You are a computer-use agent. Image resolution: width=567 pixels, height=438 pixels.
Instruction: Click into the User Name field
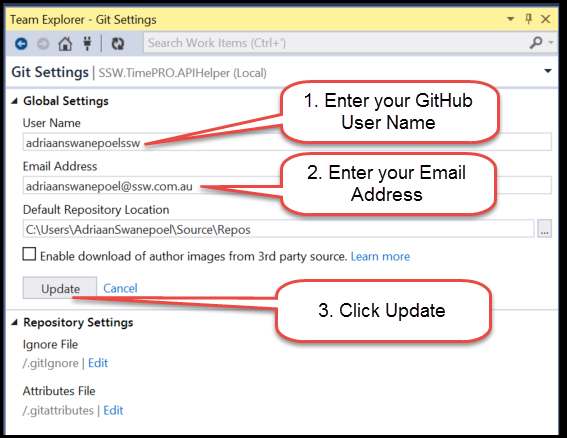pos(287,142)
